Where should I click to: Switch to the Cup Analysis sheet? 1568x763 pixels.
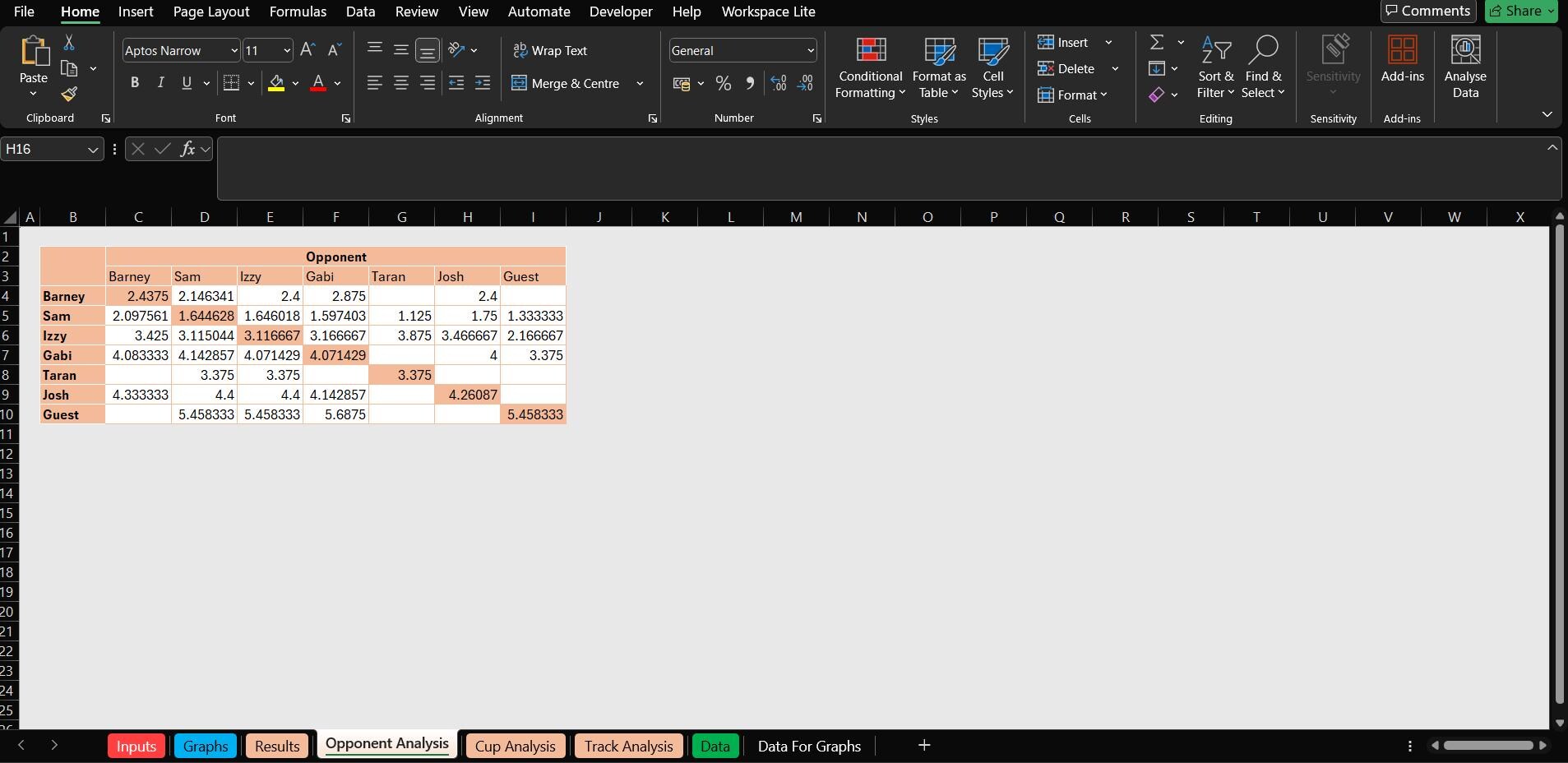tap(515, 746)
